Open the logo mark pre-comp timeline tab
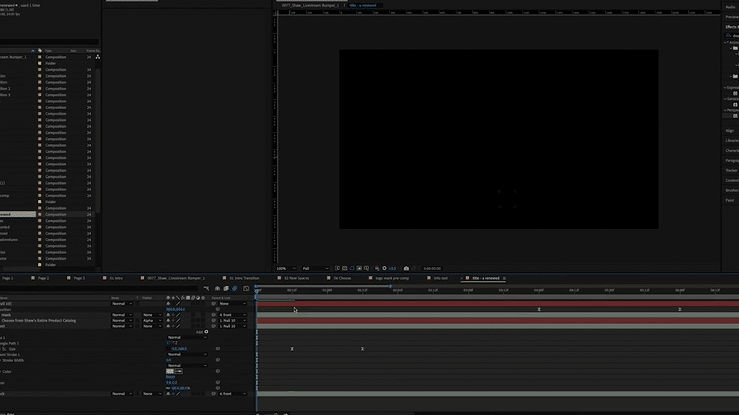Viewport: 739px width, 415px height. (392, 278)
